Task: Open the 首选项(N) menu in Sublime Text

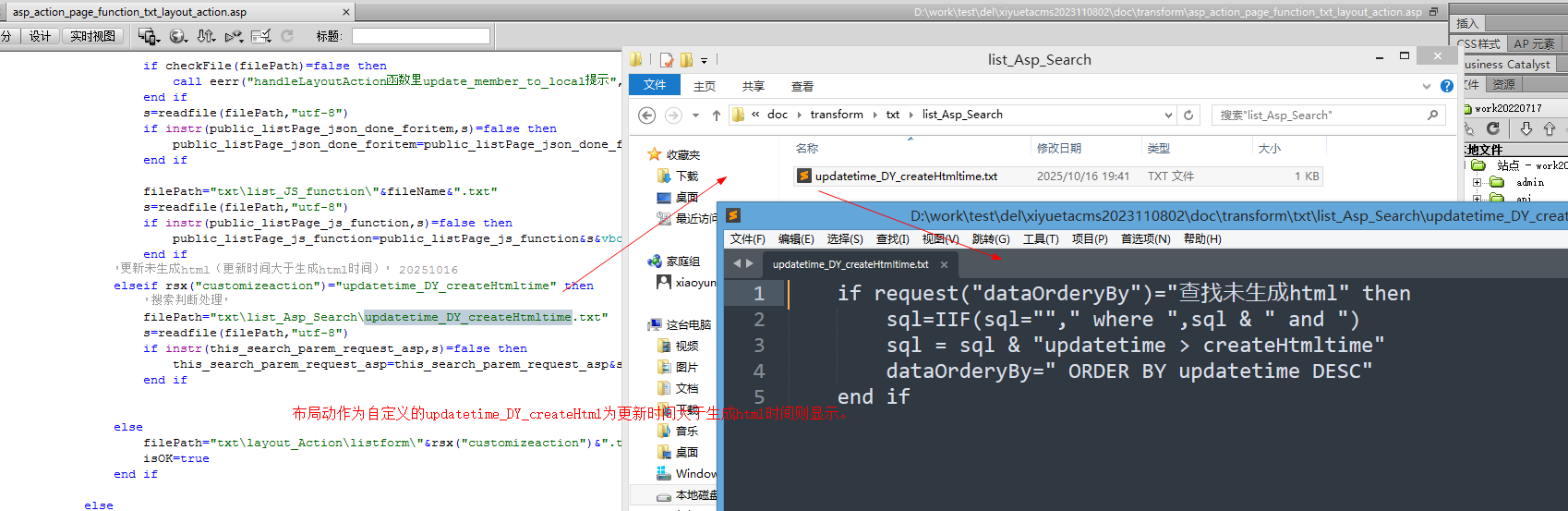Action: click(1145, 239)
